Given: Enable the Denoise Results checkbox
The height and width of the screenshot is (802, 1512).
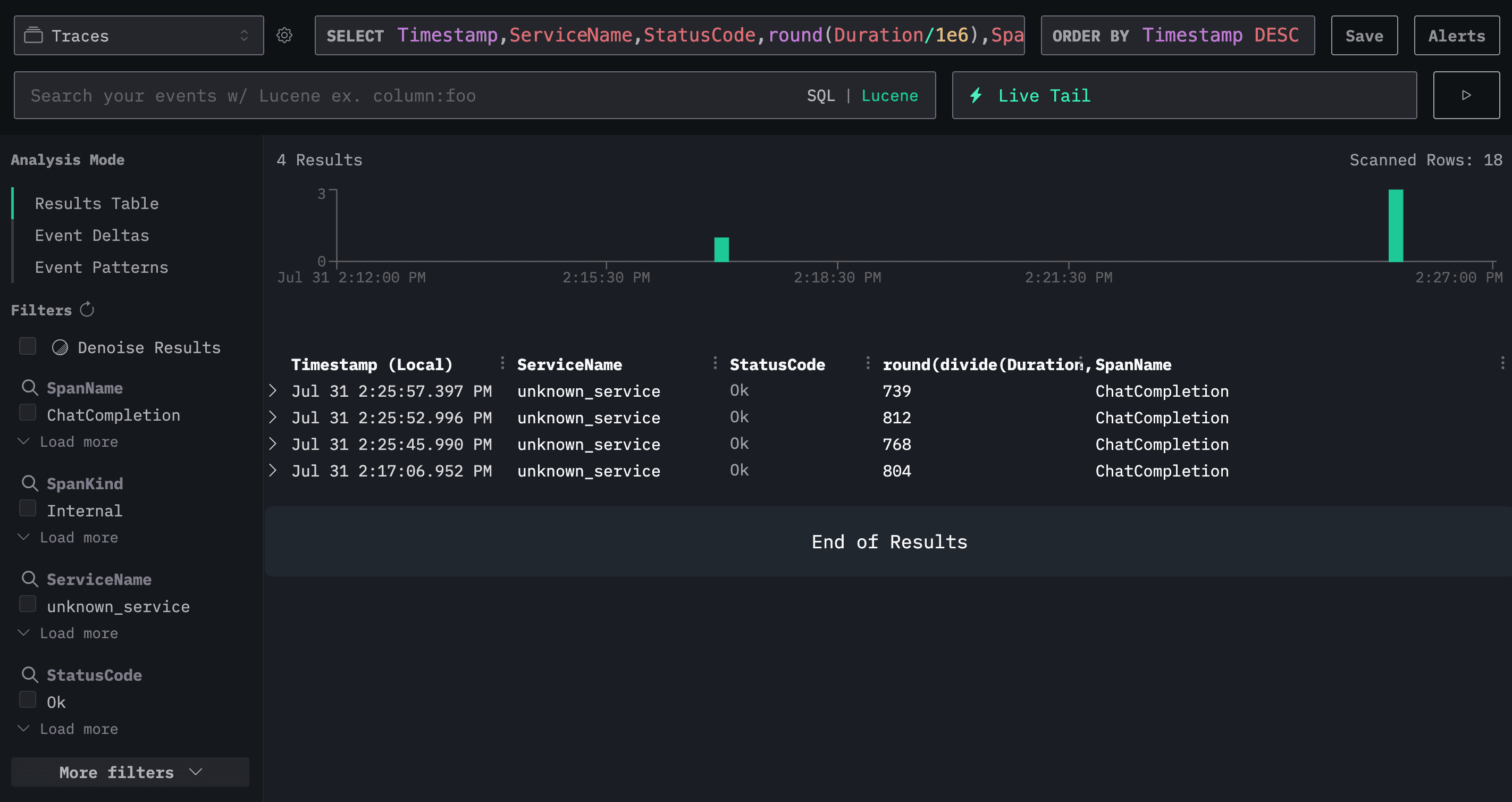Looking at the screenshot, I should coord(28,346).
